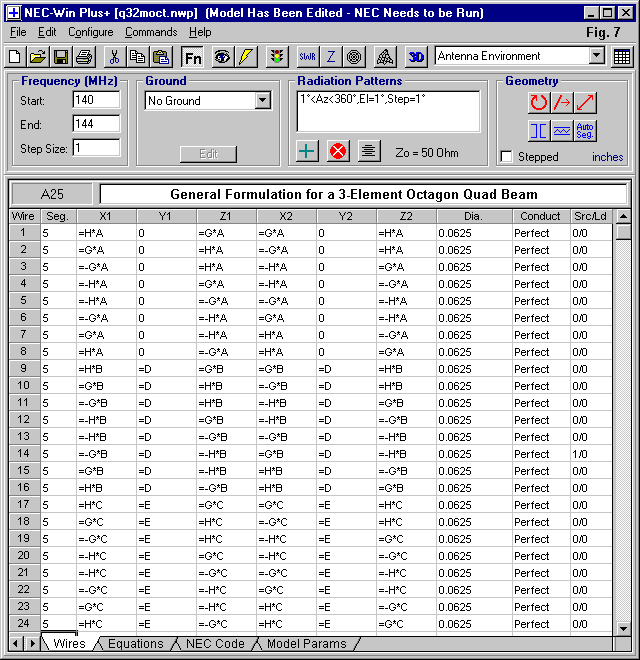This screenshot has height=660, width=640.
Task: Click the Fn functions toolbar button
Action: coord(192,57)
